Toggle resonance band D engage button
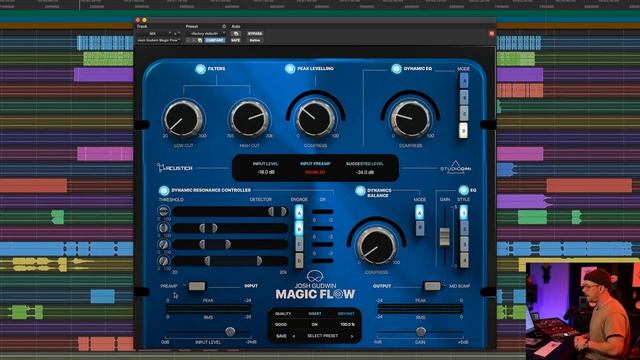 pos(299,260)
